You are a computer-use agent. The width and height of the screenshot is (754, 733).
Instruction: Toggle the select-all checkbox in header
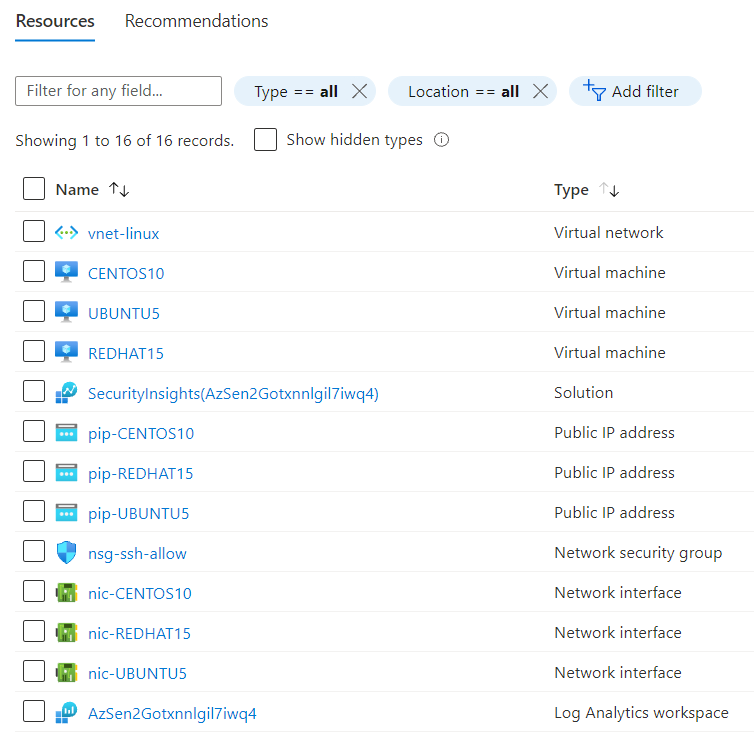(x=34, y=189)
